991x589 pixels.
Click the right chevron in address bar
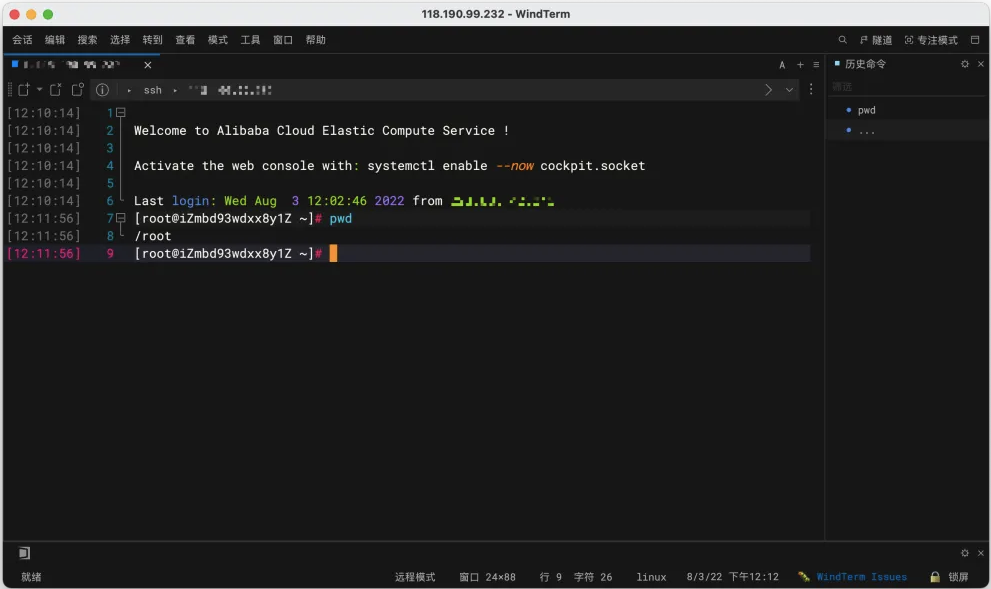[769, 90]
